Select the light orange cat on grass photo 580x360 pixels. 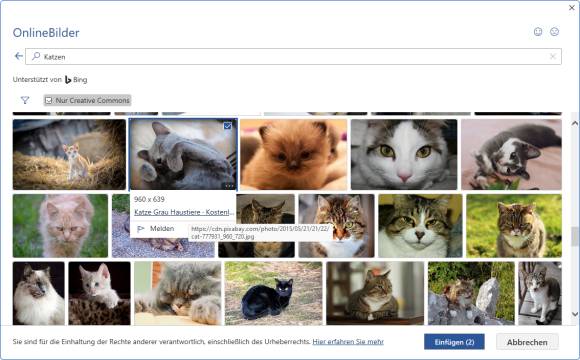60,226
